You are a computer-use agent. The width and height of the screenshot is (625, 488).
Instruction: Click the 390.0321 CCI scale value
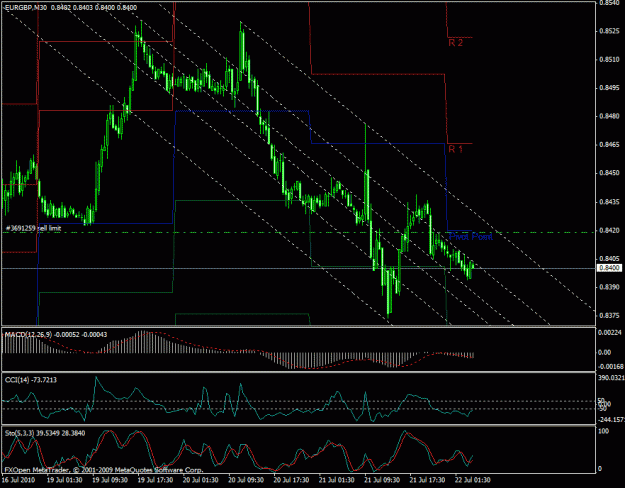pyautogui.click(x=611, y=377)
